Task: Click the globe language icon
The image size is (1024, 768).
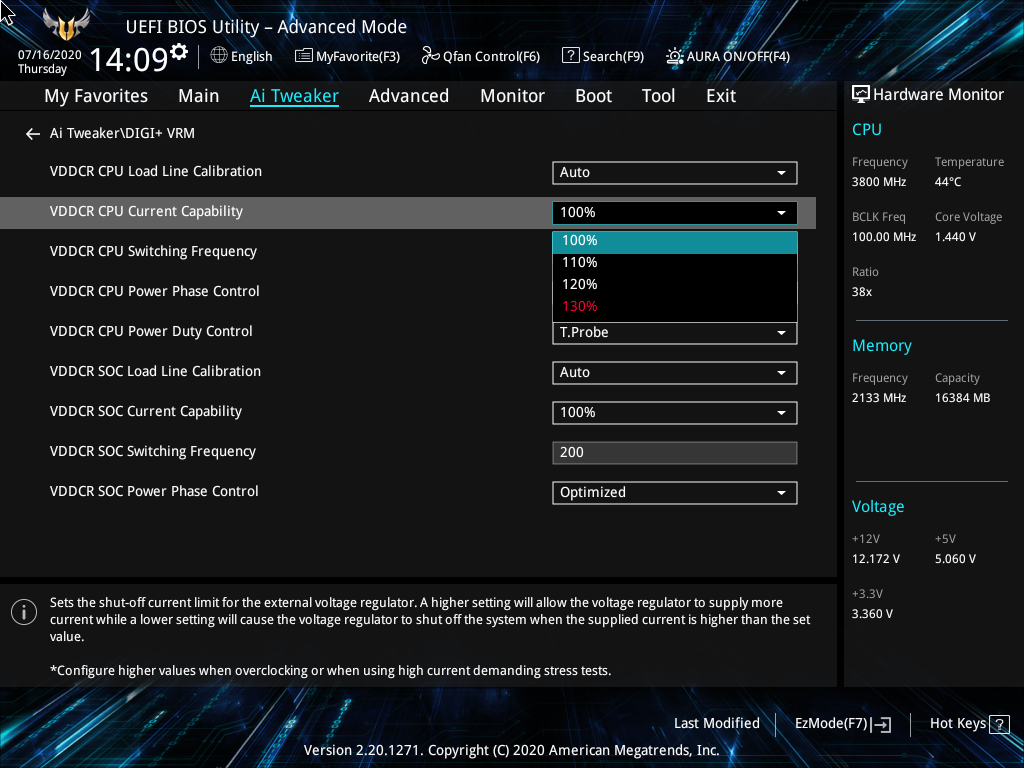Action: (x=219, y=56)
